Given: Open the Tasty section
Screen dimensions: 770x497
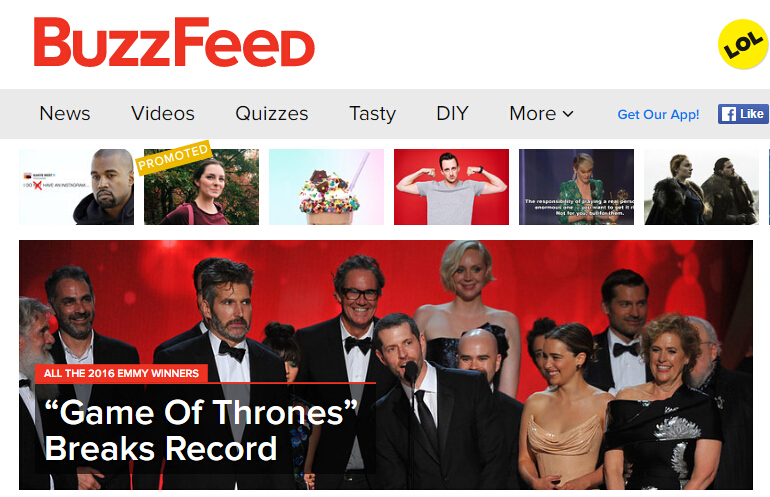Looking at the screenshot, I should 372,113.
